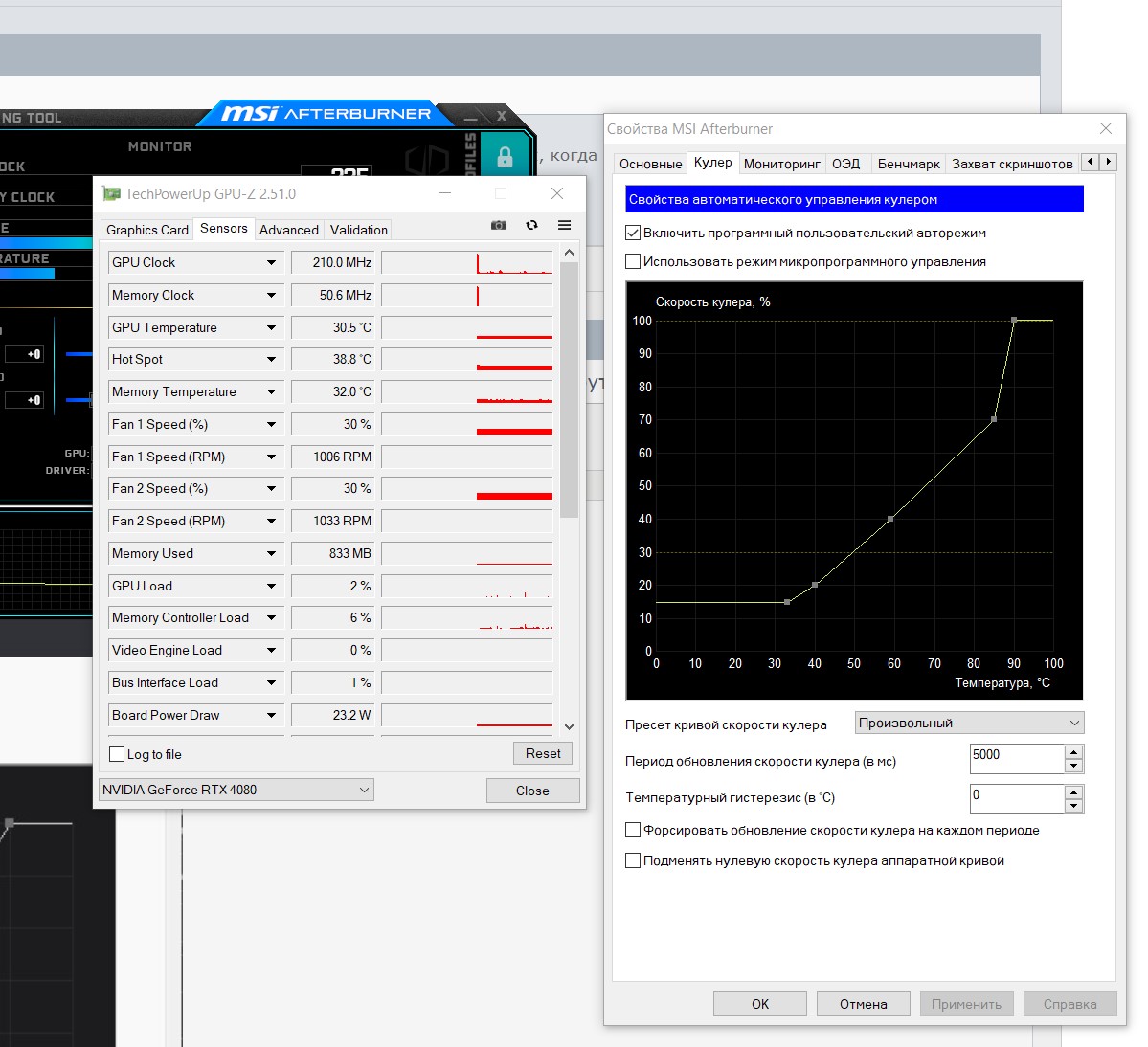Click Применить button

pos(966,1004)
